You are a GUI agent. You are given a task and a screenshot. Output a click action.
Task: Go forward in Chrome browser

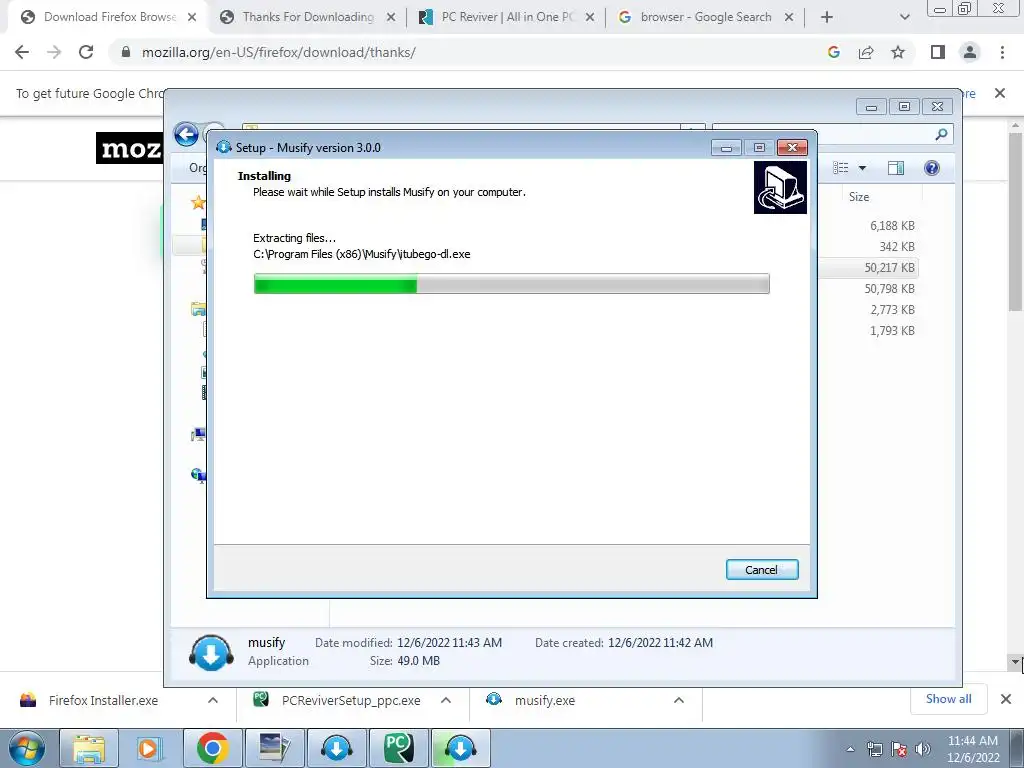(54, 52)
